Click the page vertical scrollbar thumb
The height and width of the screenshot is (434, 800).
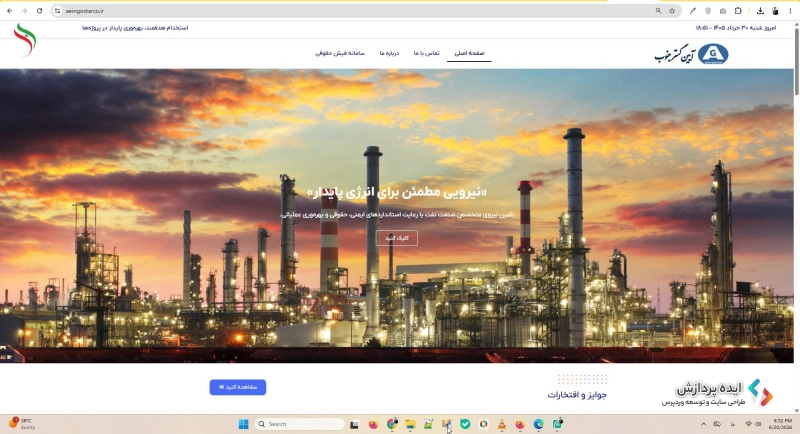coord(796,60)
